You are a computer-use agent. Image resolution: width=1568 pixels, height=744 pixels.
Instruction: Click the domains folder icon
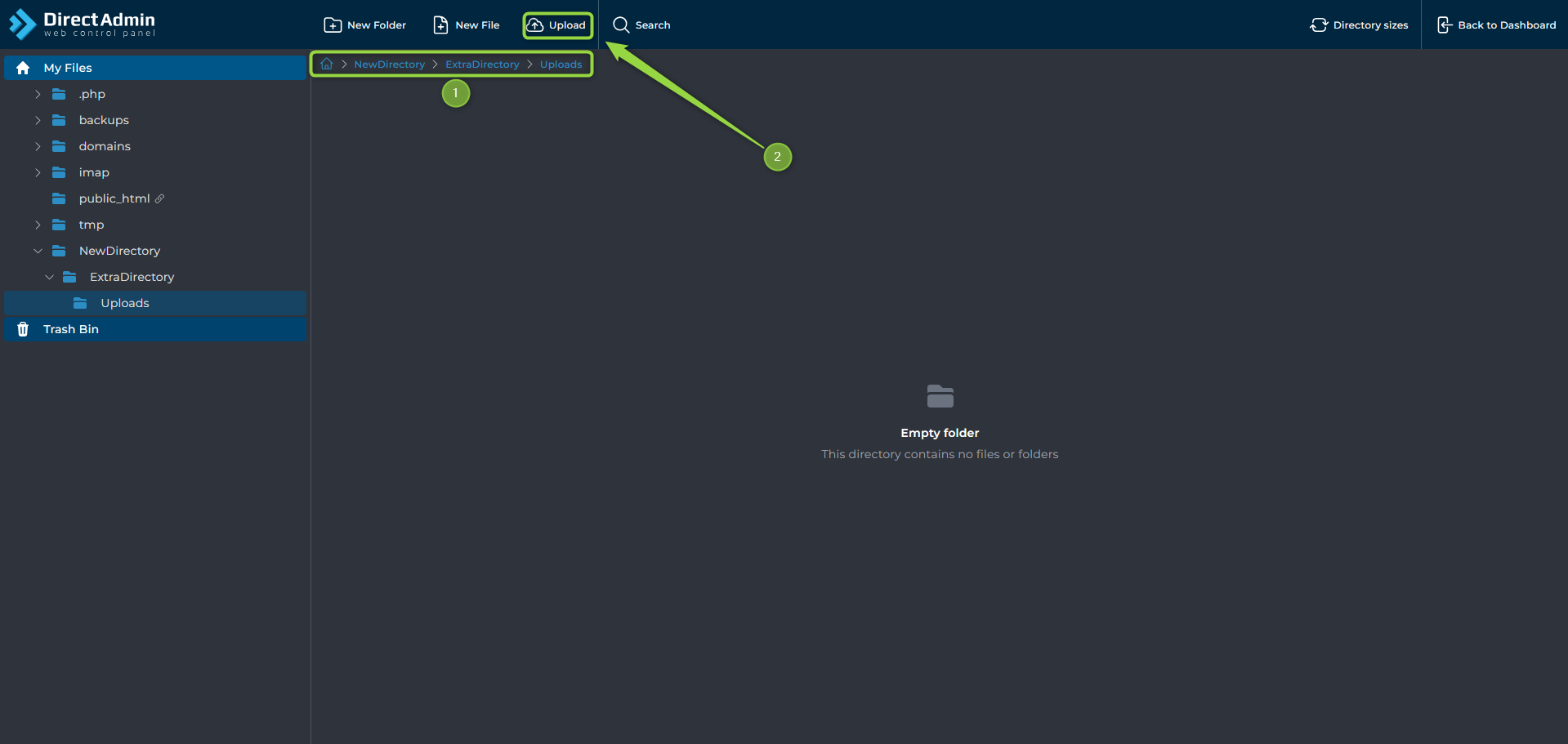point(59,146)
